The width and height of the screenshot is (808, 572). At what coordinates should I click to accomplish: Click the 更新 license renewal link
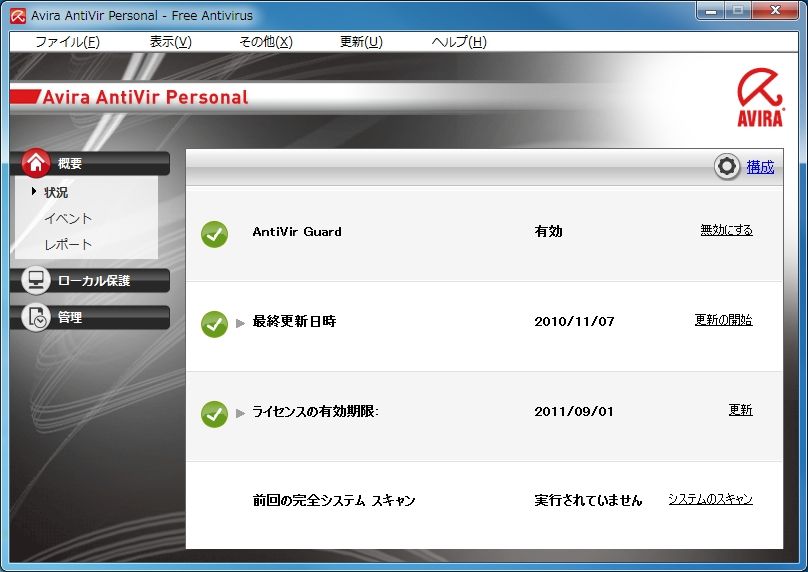740,410
